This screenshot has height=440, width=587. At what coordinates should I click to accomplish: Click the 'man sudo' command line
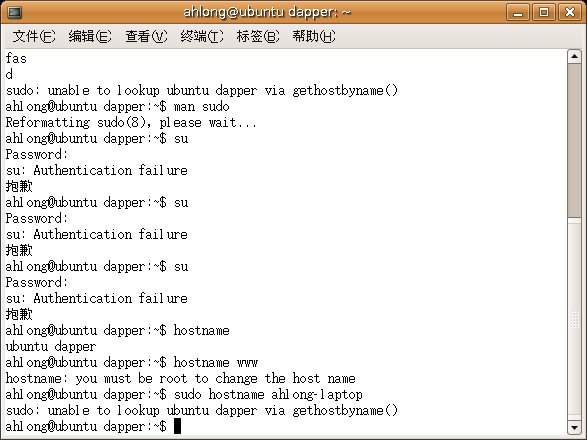[117, 107]
